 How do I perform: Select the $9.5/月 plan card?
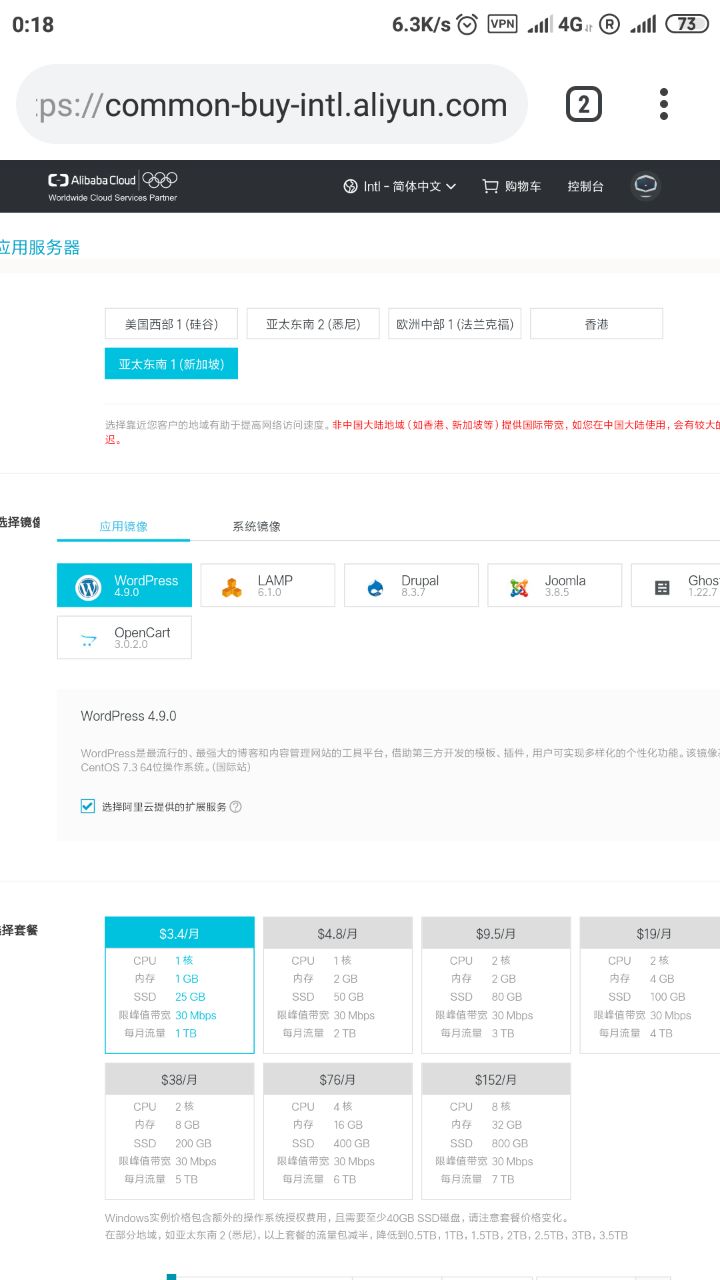496,985
